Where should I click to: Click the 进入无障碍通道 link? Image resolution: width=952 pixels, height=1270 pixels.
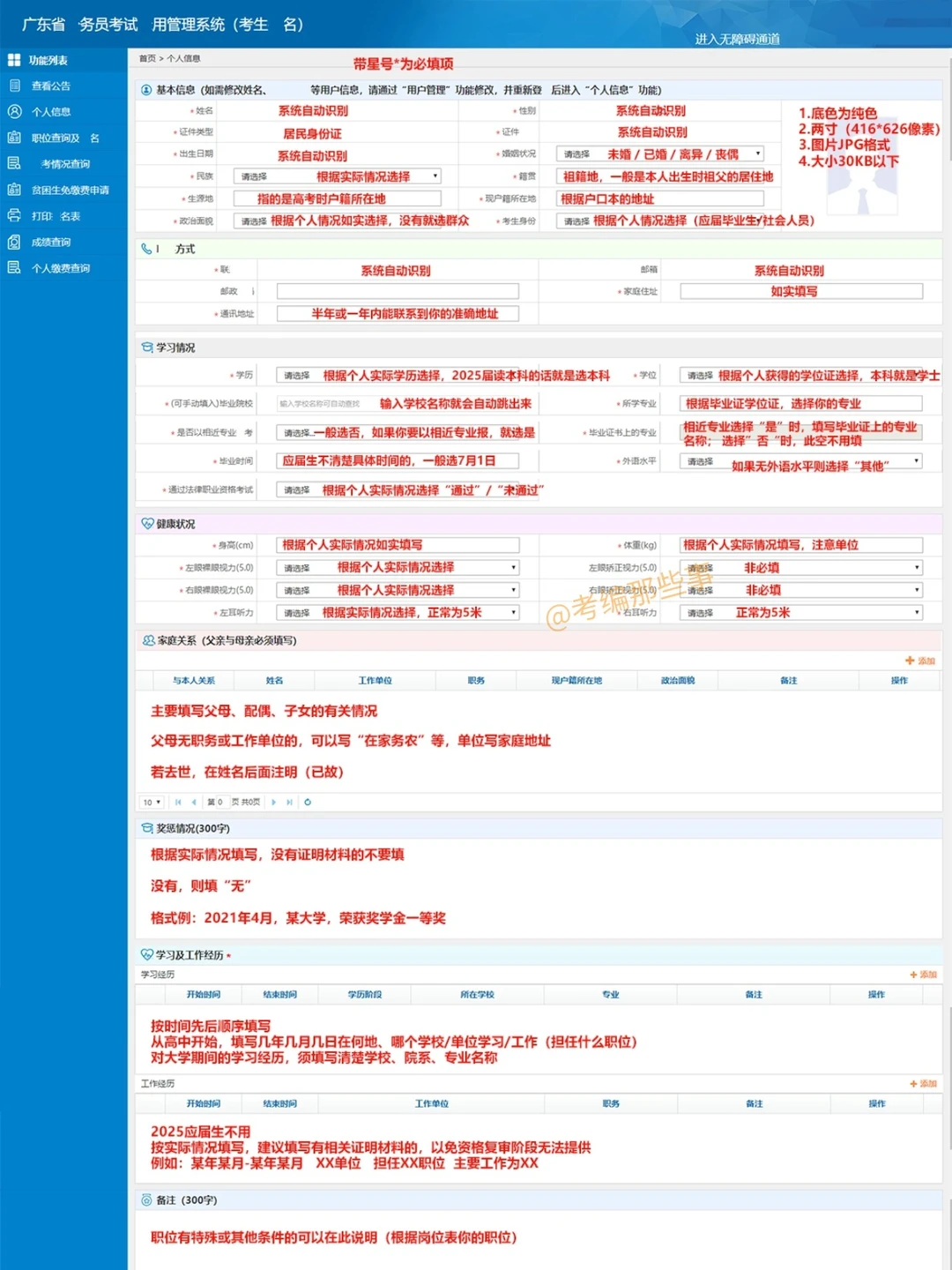pyautogui.click(x=737, y=39)
